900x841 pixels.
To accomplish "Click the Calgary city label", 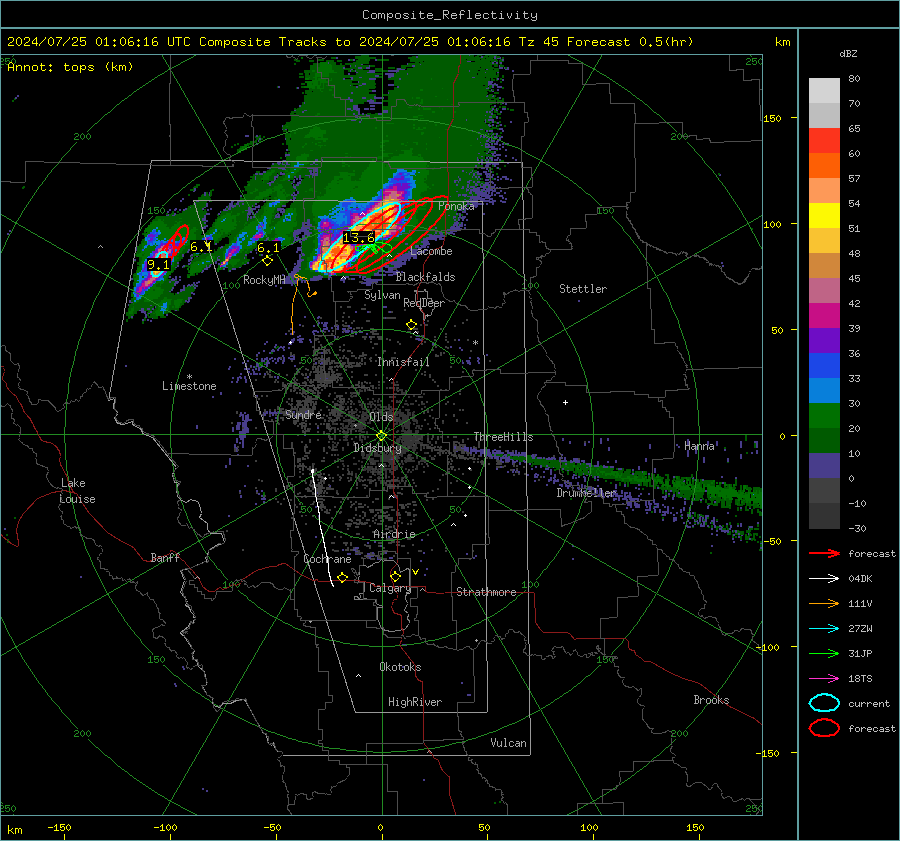I will pyautogui.click(x=390, y=588).
